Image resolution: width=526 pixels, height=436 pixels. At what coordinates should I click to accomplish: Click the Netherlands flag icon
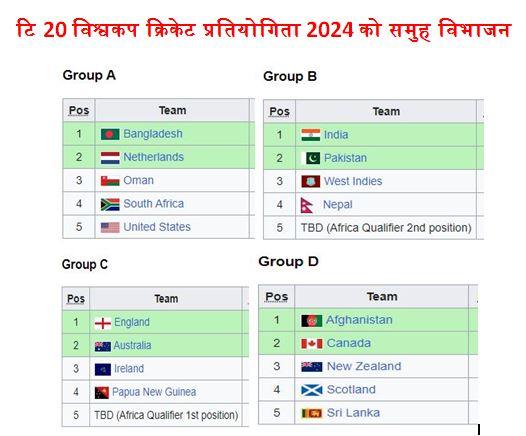coord(110,158)
